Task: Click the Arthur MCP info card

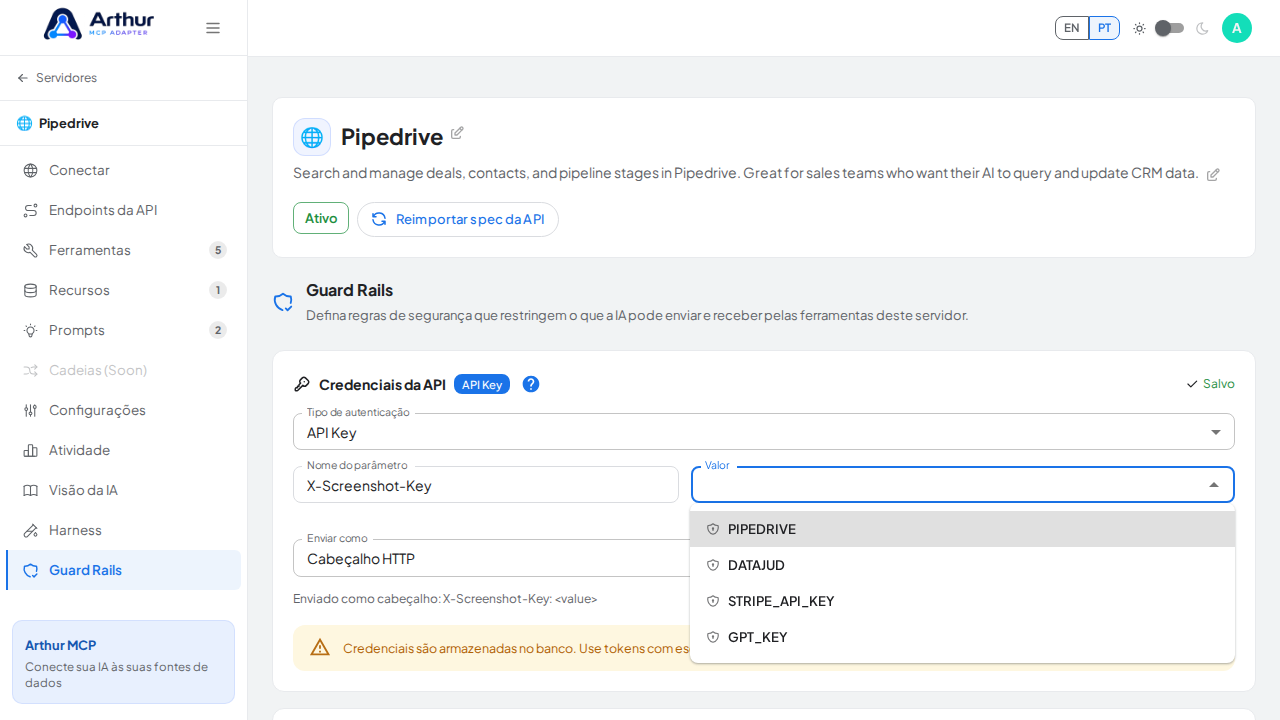Action: [x=123, y=662]
